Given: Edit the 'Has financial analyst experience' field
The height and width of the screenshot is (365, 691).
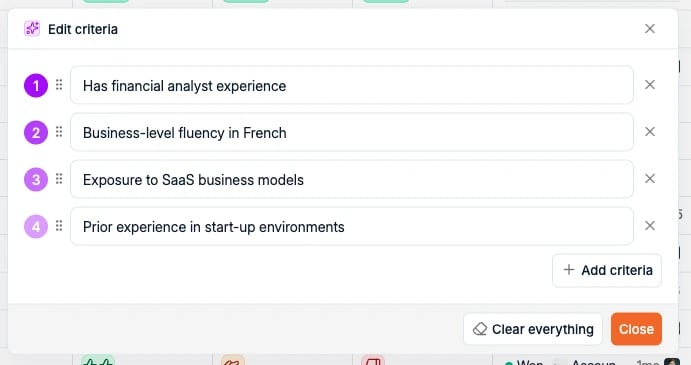Looking at the screenshot, I should click(x=352, y=85).
